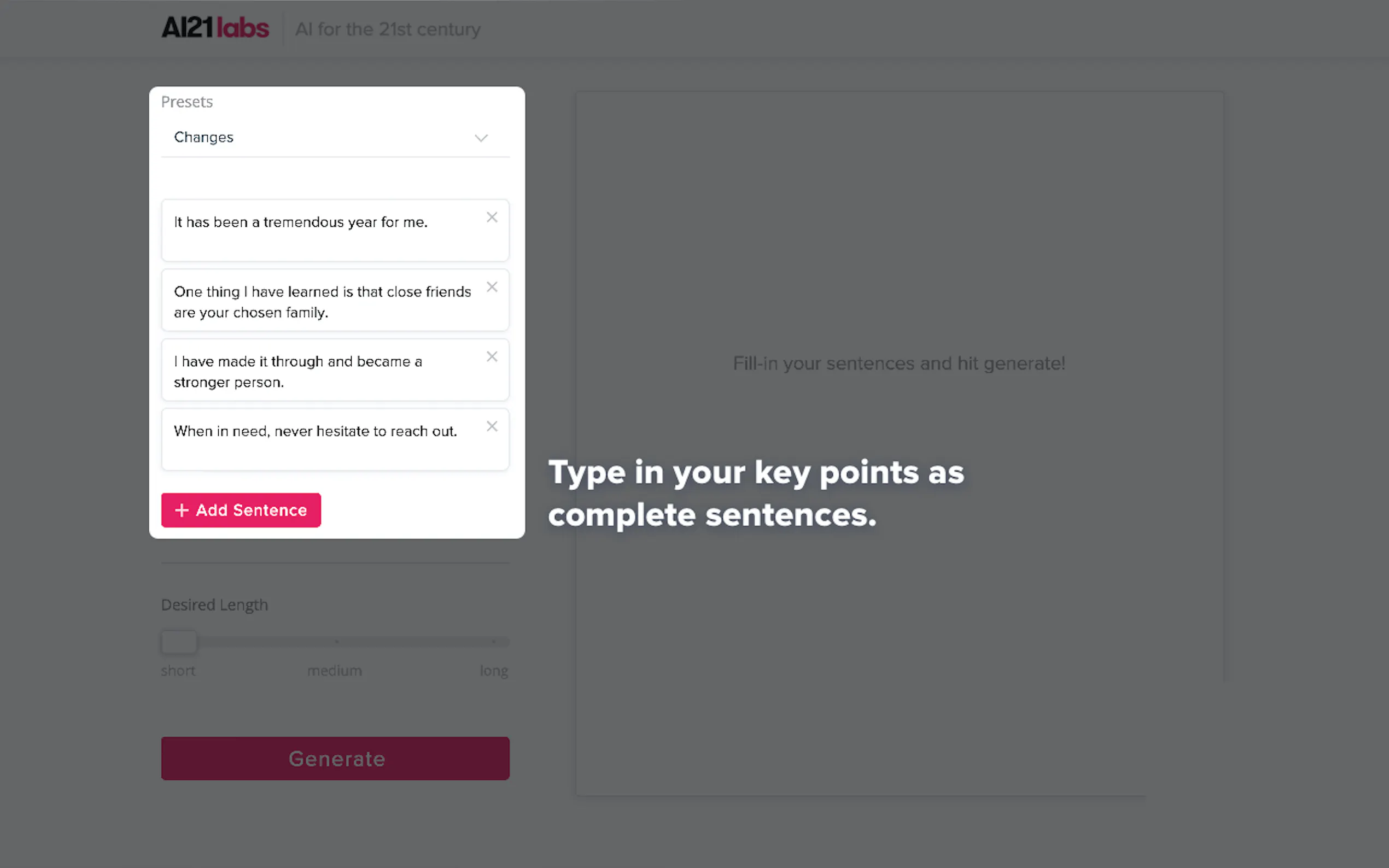Screen dimensions: 1389x868
Task: Edit the 'I have made it through' sentence
Action: click(297, 372)
